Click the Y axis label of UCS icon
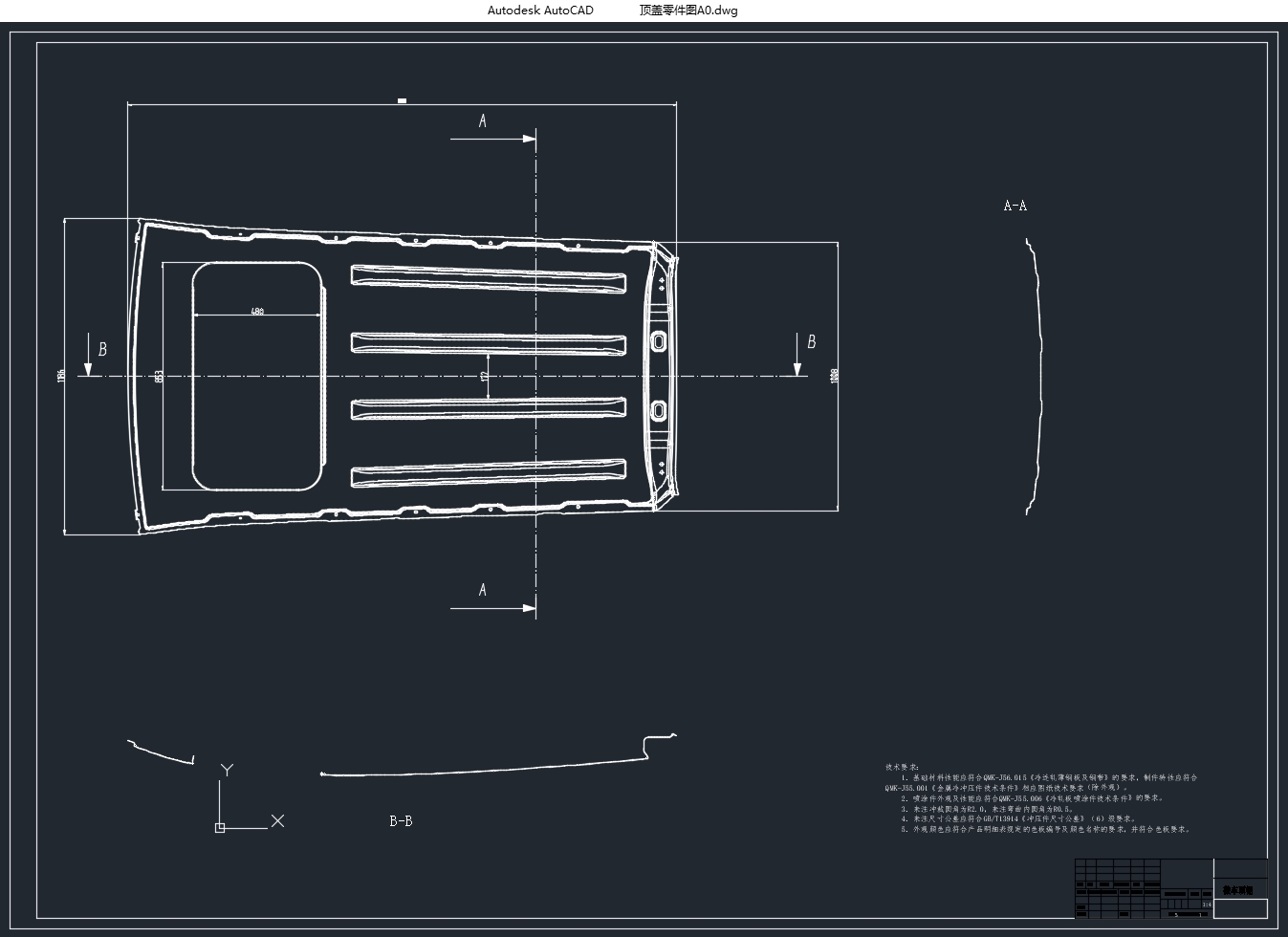 (227, 770)
